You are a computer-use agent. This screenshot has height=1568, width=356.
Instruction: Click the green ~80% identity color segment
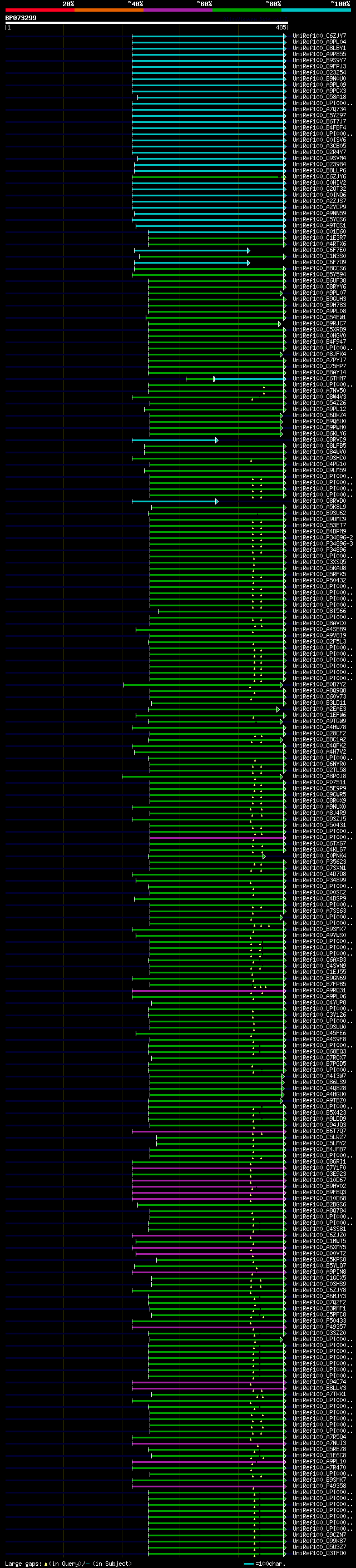click(246, 10)
